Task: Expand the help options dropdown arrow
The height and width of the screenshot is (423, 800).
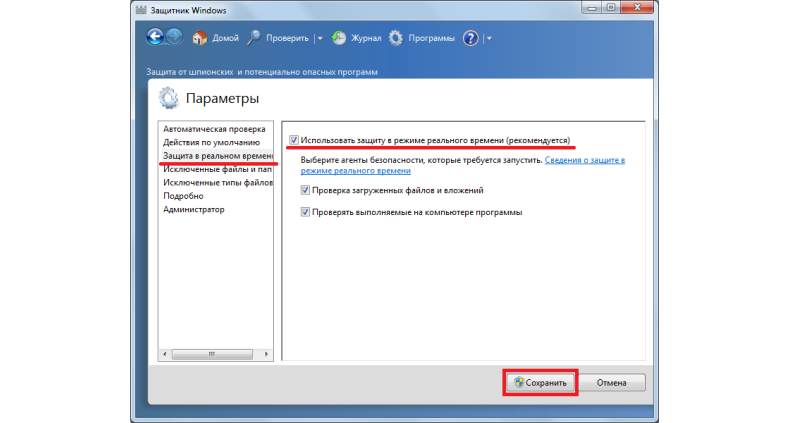Action: 489,38
